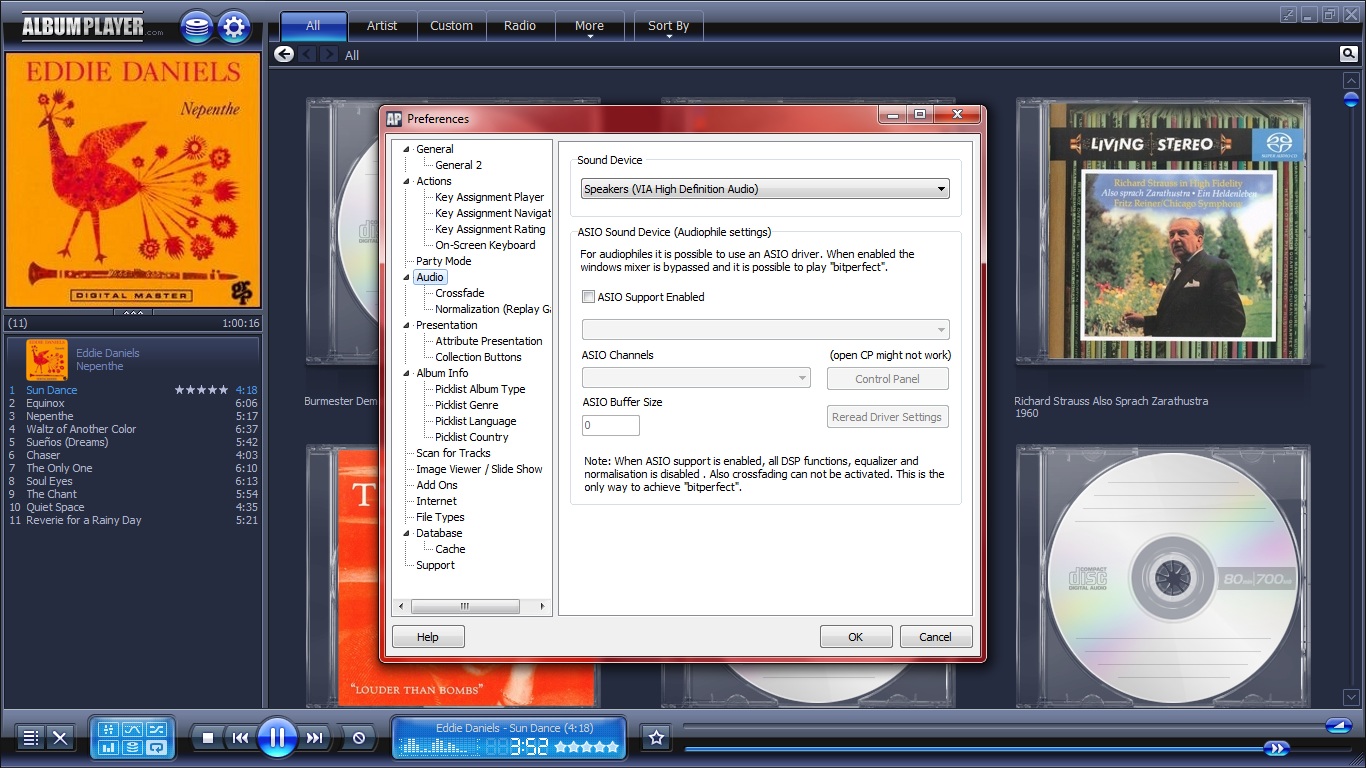Switch to the Artist tab
Screen dimensions: 1366x768
(382, 26)
